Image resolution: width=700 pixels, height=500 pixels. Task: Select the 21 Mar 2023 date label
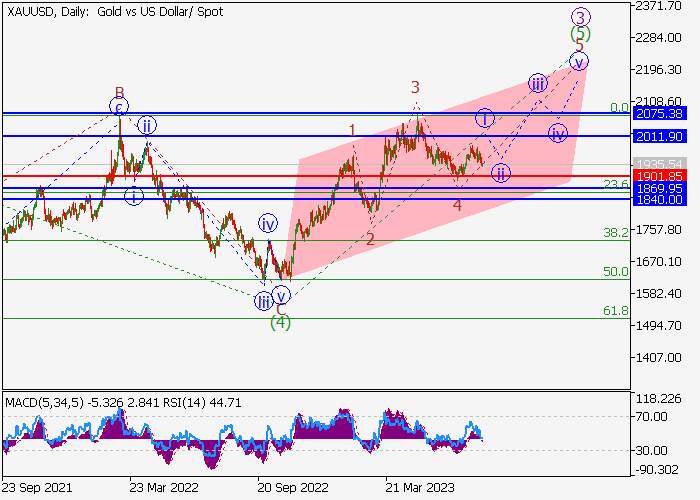click(420, 488)
